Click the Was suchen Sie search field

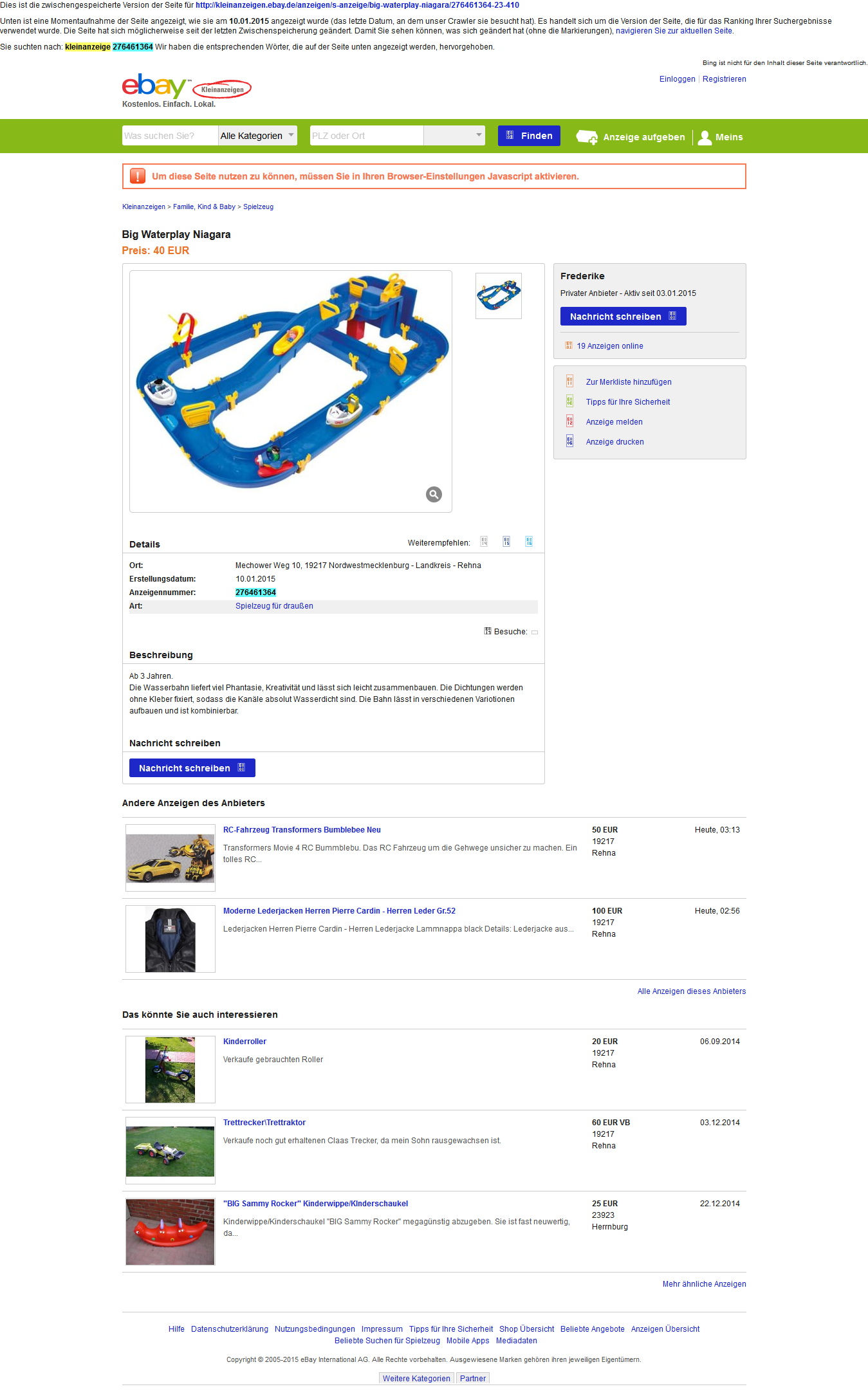(170, 136)
